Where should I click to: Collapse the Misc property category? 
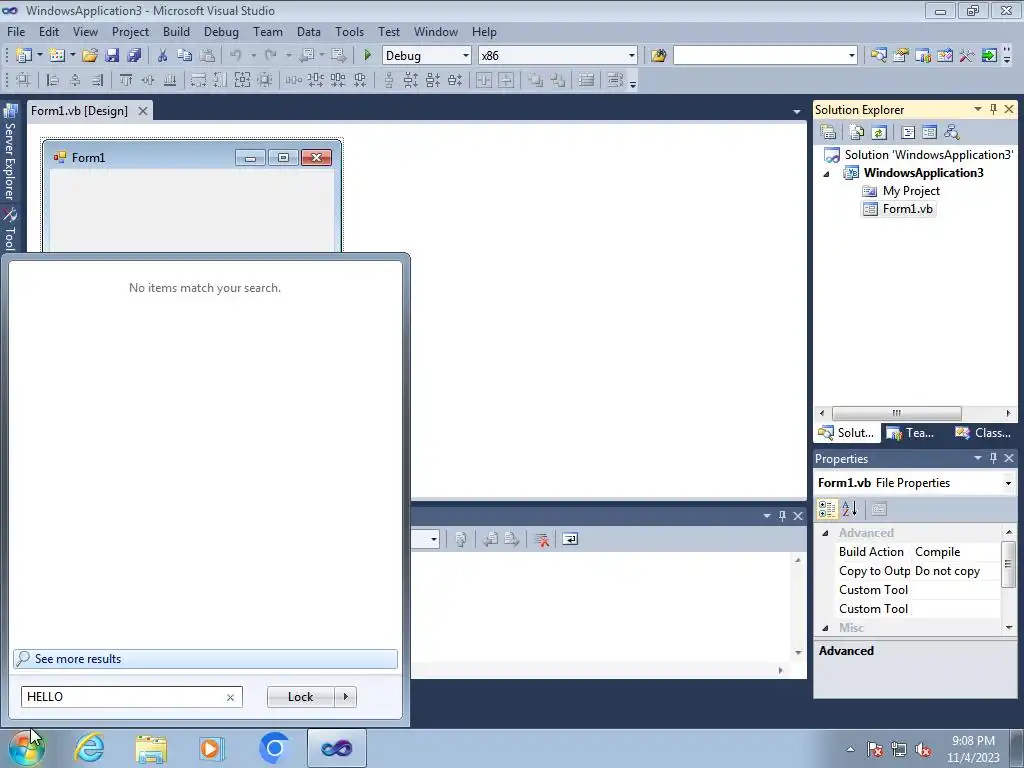[x=825, y=628]
